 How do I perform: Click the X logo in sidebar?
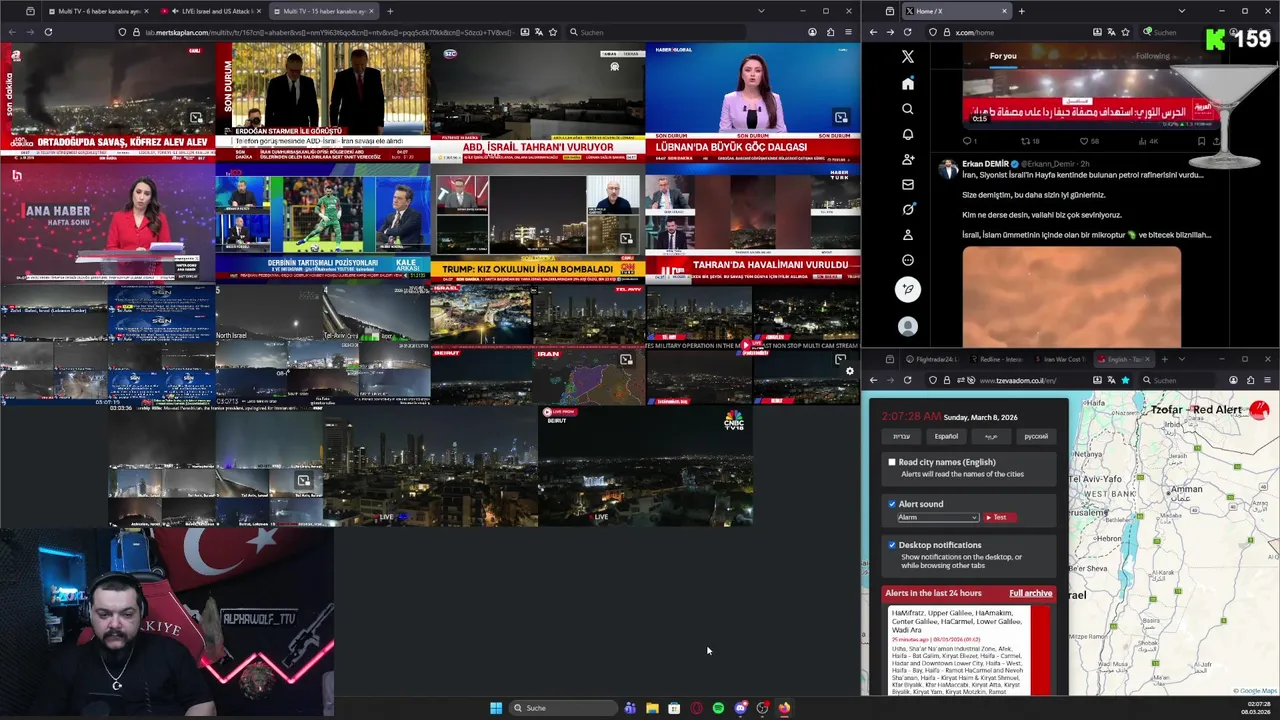(x=907, y=57)
